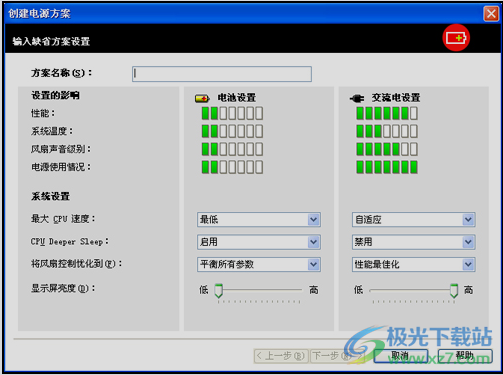Screen dimensions: 503x375
Task: Click the 将风扇控制优化到 label
Action: pyautogui.click(x=76, y=264)
